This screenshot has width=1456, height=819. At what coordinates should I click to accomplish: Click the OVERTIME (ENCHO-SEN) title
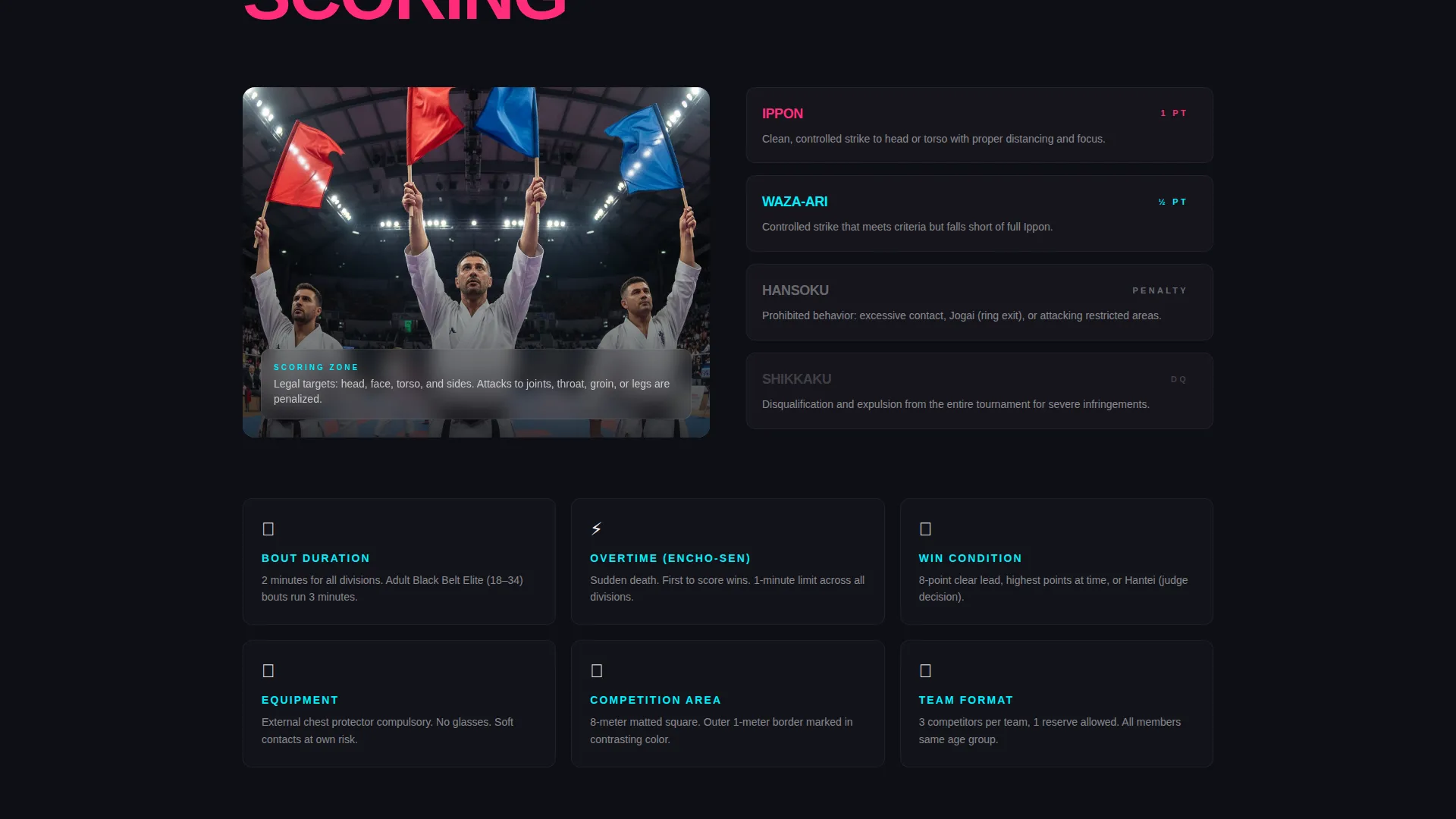(x=670, y=558)
